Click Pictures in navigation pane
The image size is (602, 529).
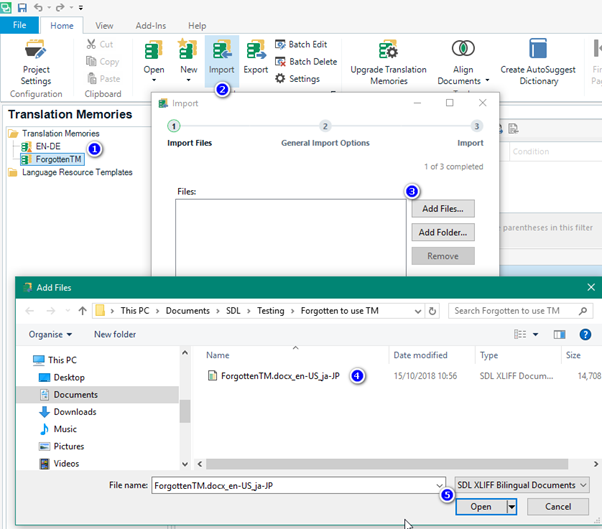(61, 446)
